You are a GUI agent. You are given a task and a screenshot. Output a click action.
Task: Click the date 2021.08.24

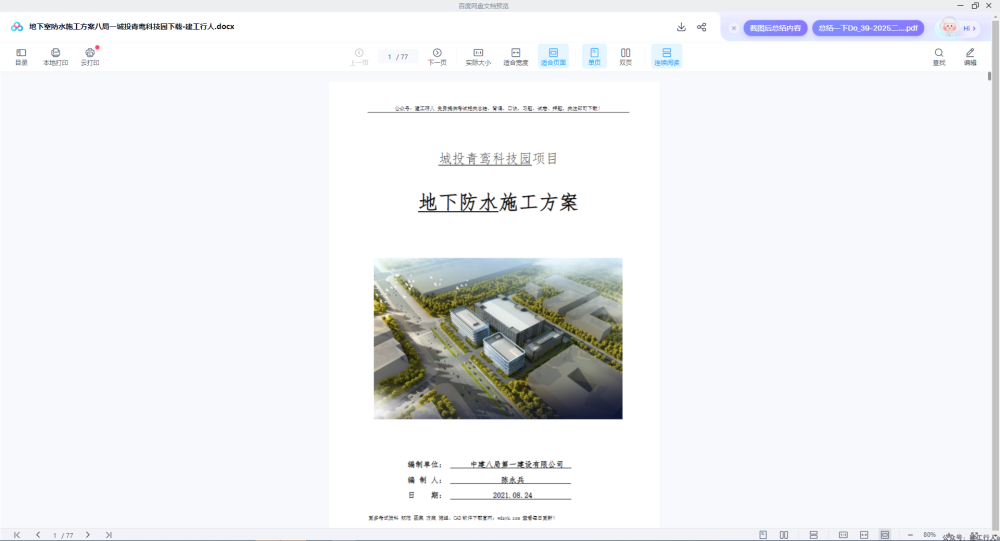[512, 495]
